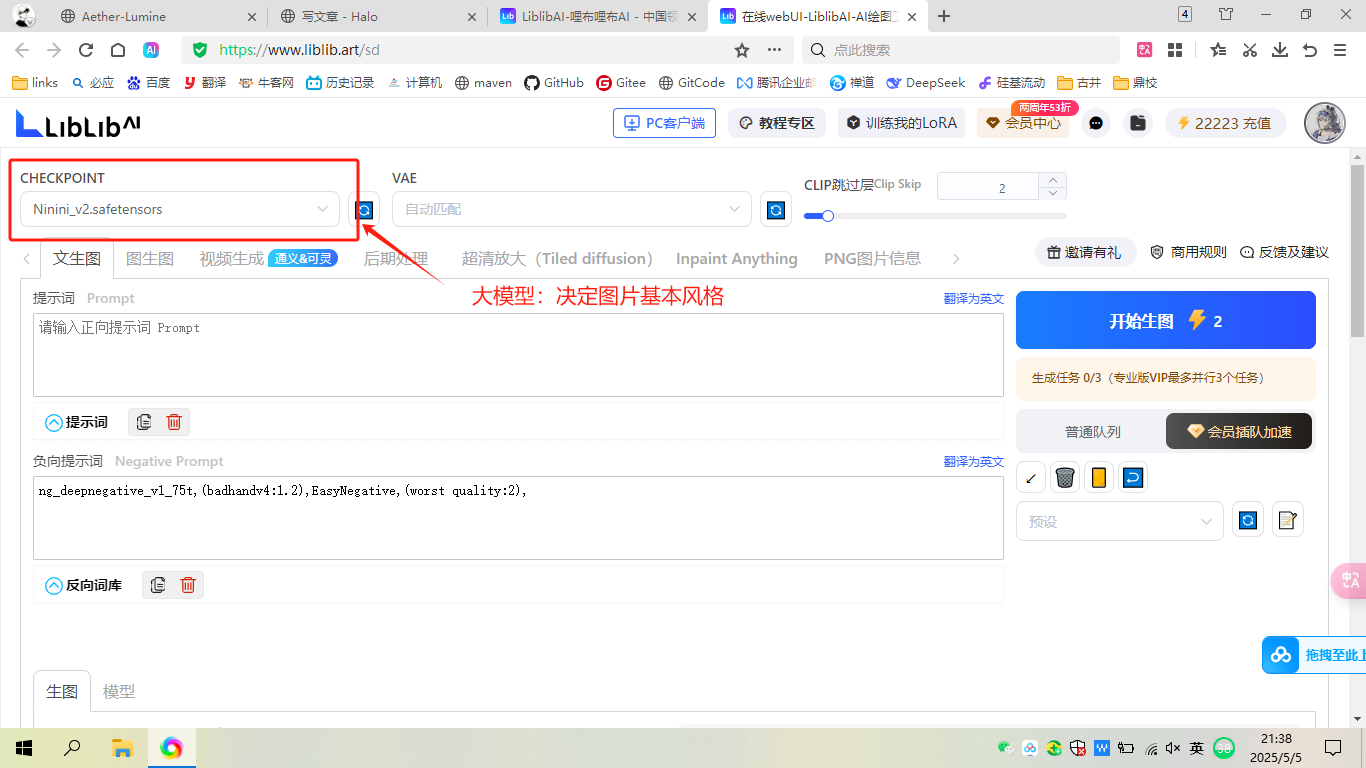The height and width of the screenshot is (768, 1366).
Task: Open the VAE 自动匹配 dropdown
Action: click(x=571, y=209)
